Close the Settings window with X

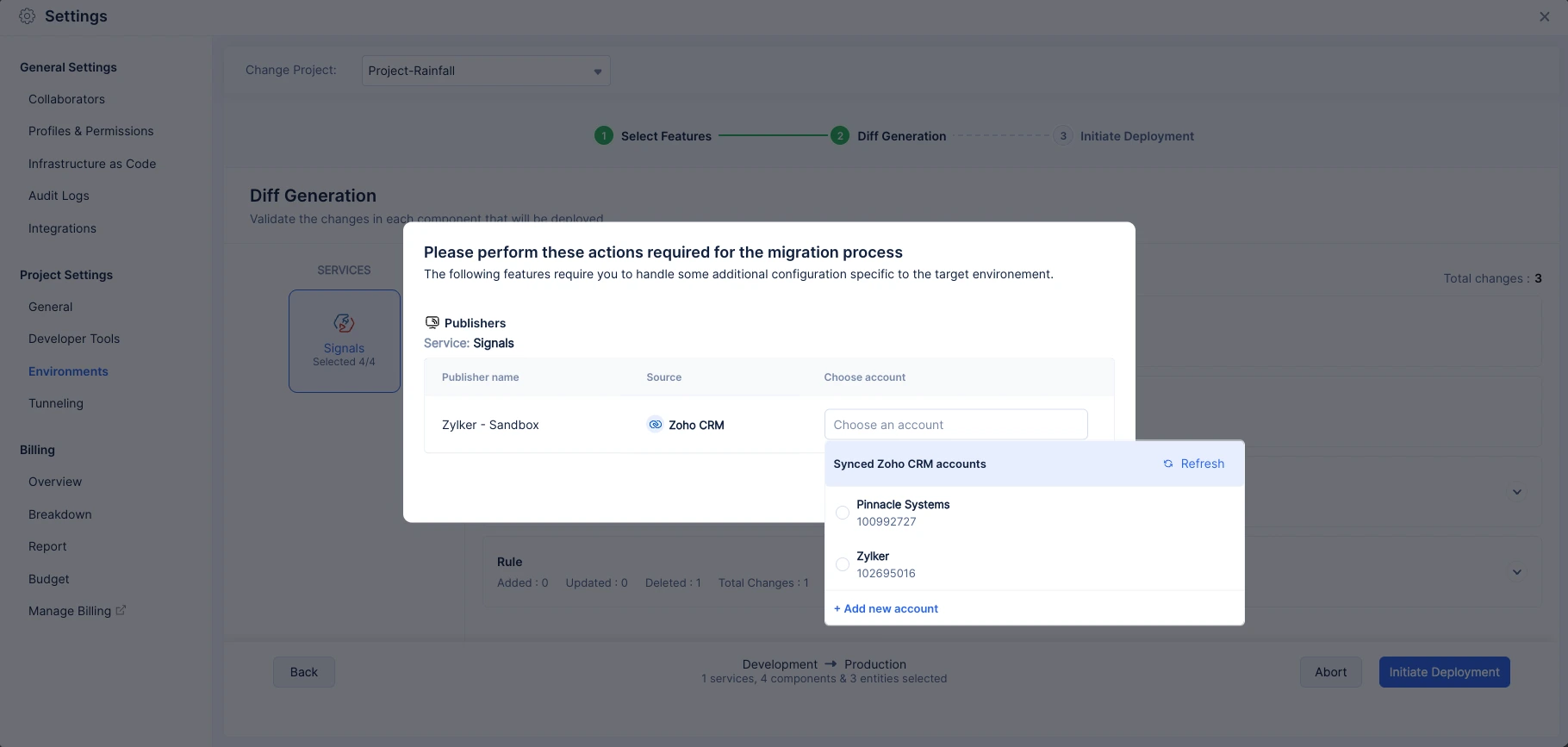point(1544,16)
